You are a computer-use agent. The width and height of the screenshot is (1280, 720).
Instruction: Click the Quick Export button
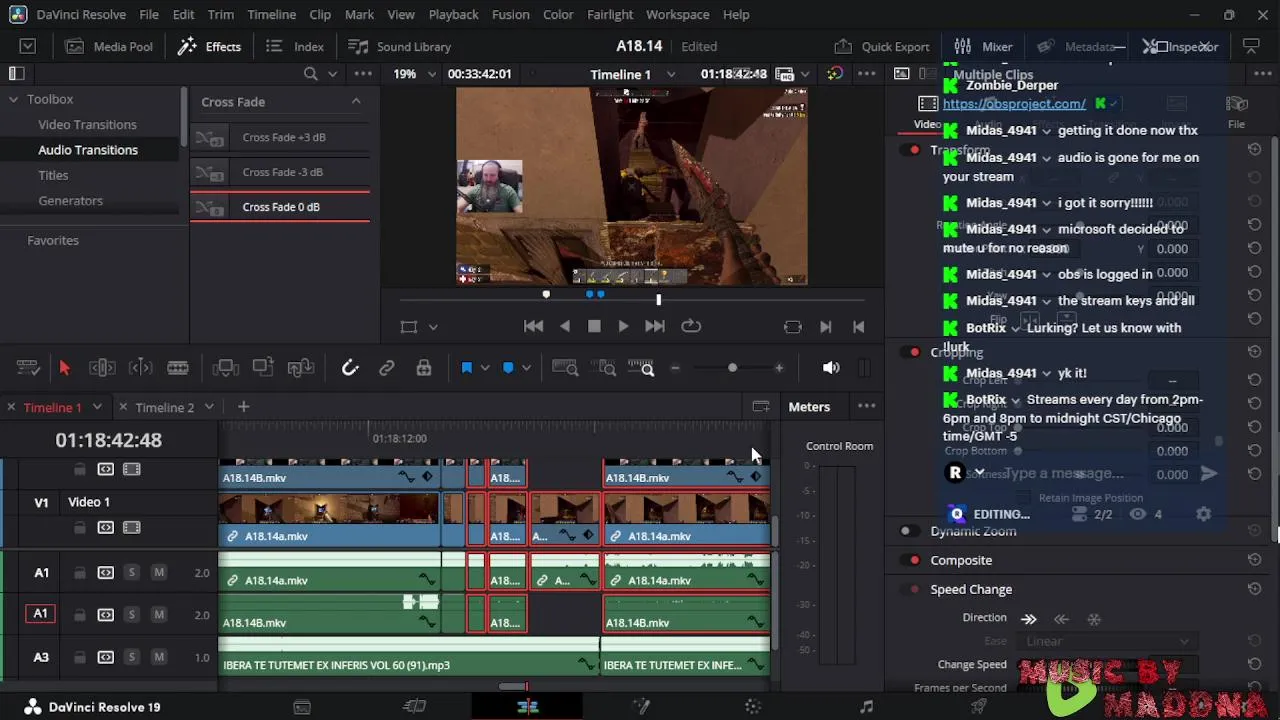[882, 46]
